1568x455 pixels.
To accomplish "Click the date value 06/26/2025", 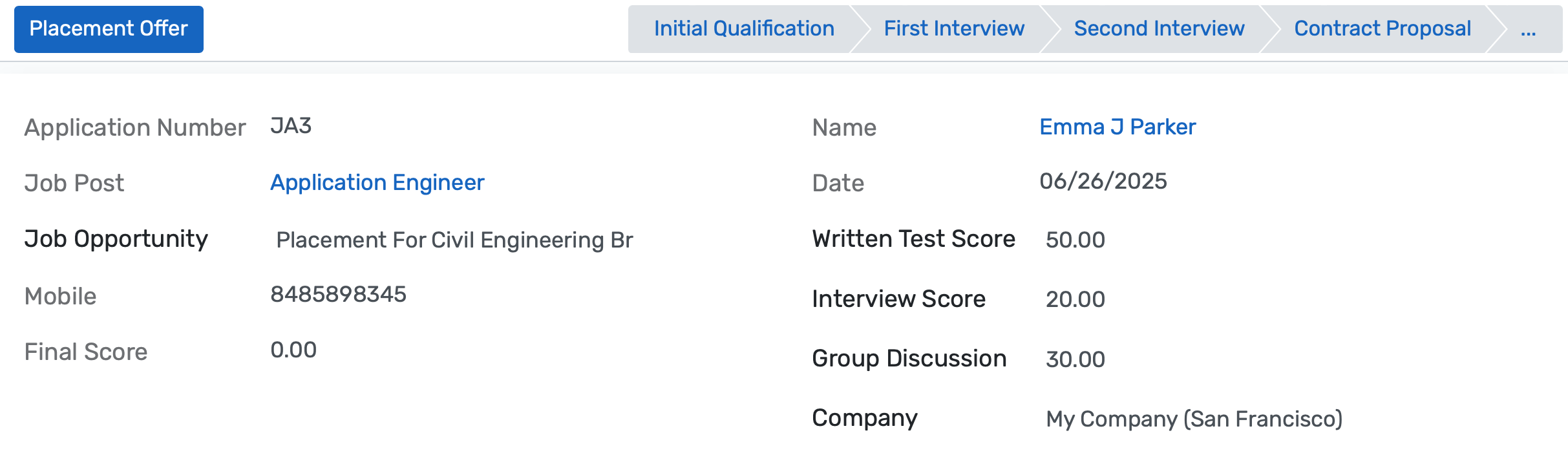I will [1103, 182].
